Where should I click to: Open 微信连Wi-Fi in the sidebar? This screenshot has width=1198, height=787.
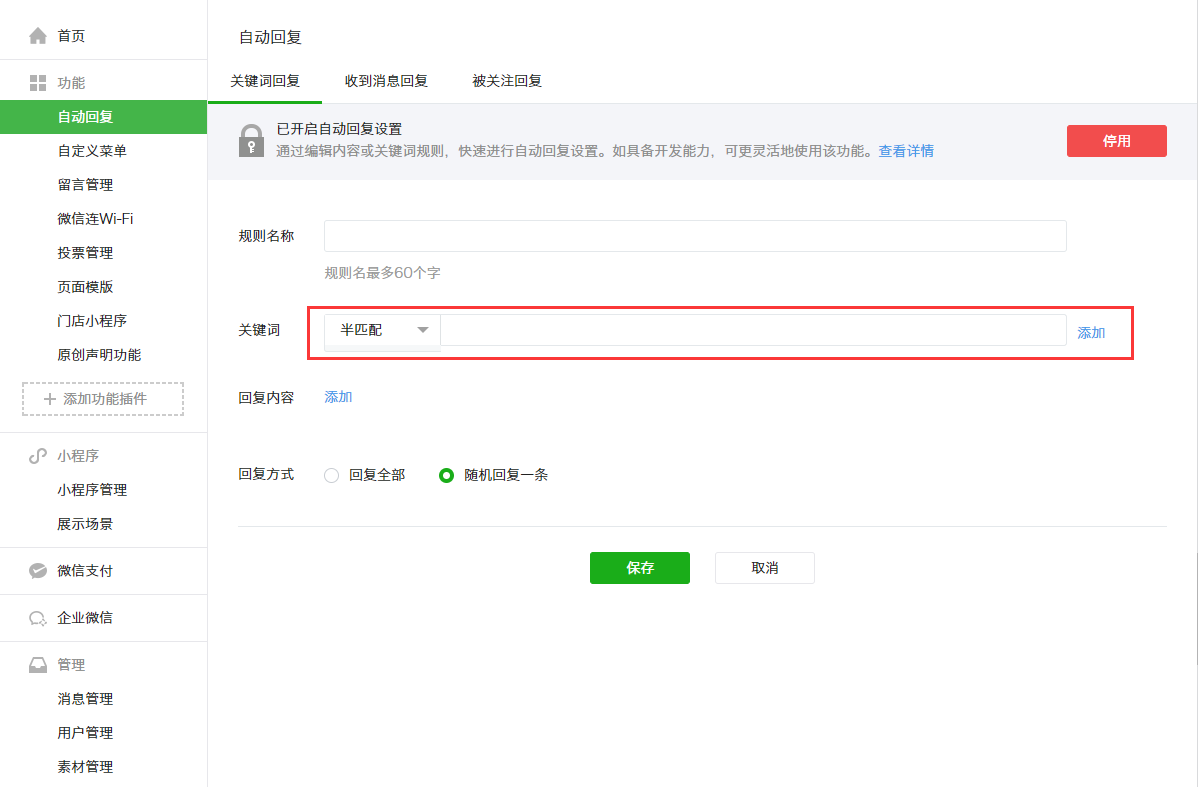(95, 219)
